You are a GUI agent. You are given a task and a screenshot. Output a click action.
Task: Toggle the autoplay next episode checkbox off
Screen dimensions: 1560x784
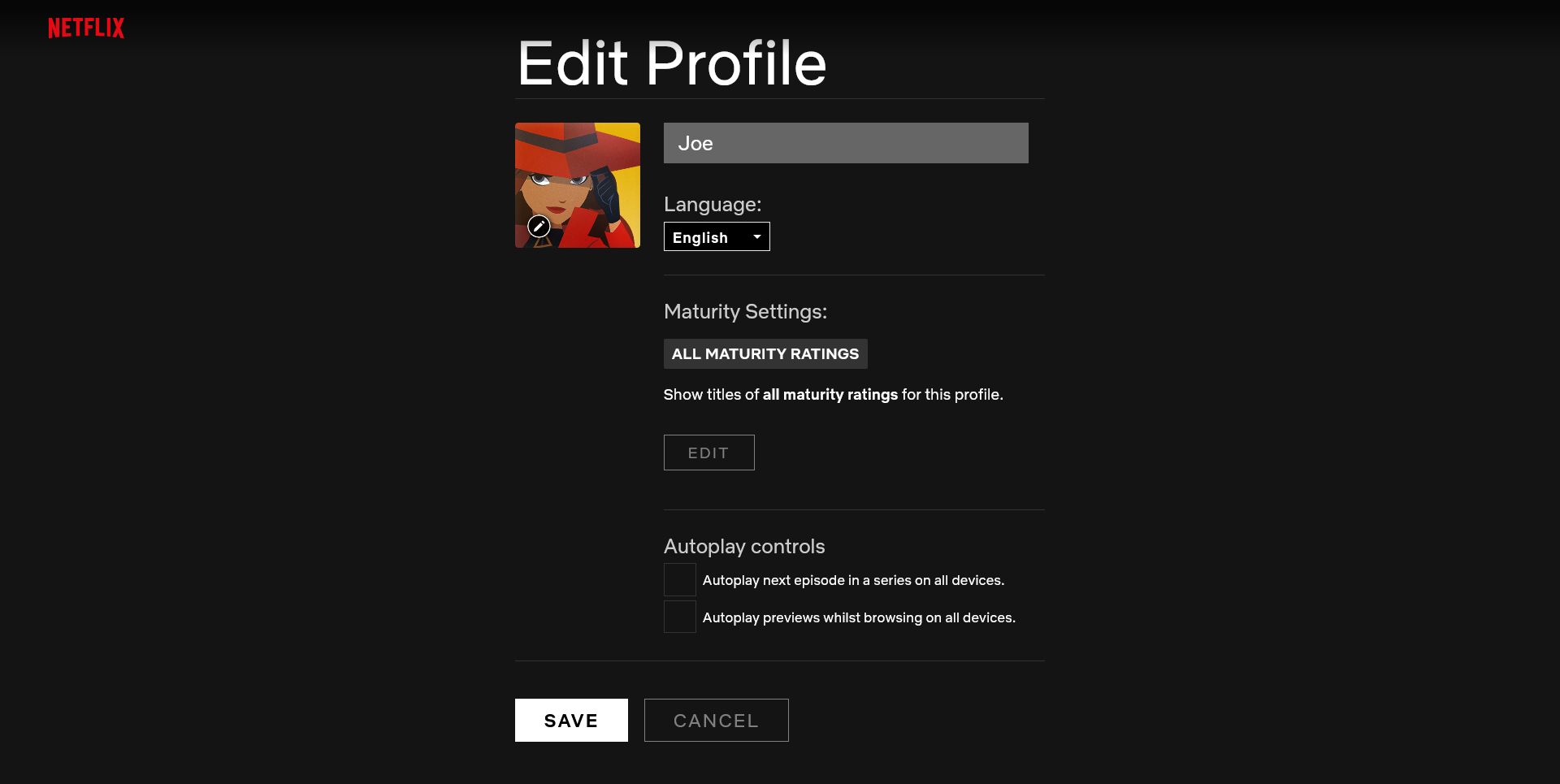point(679,579)
